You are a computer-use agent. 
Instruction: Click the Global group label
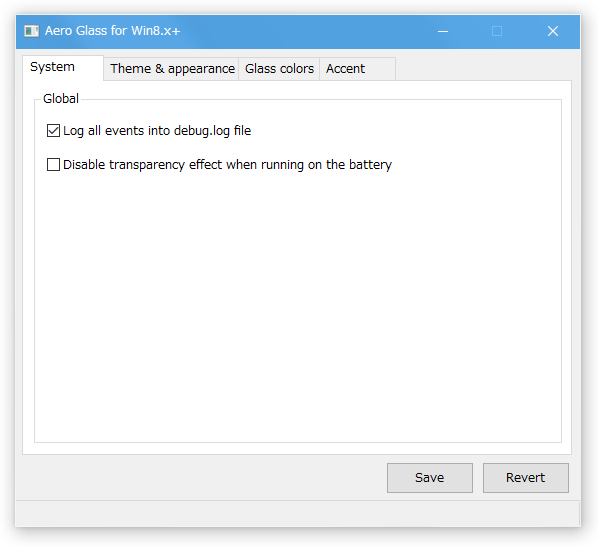(x=61, y=98)
